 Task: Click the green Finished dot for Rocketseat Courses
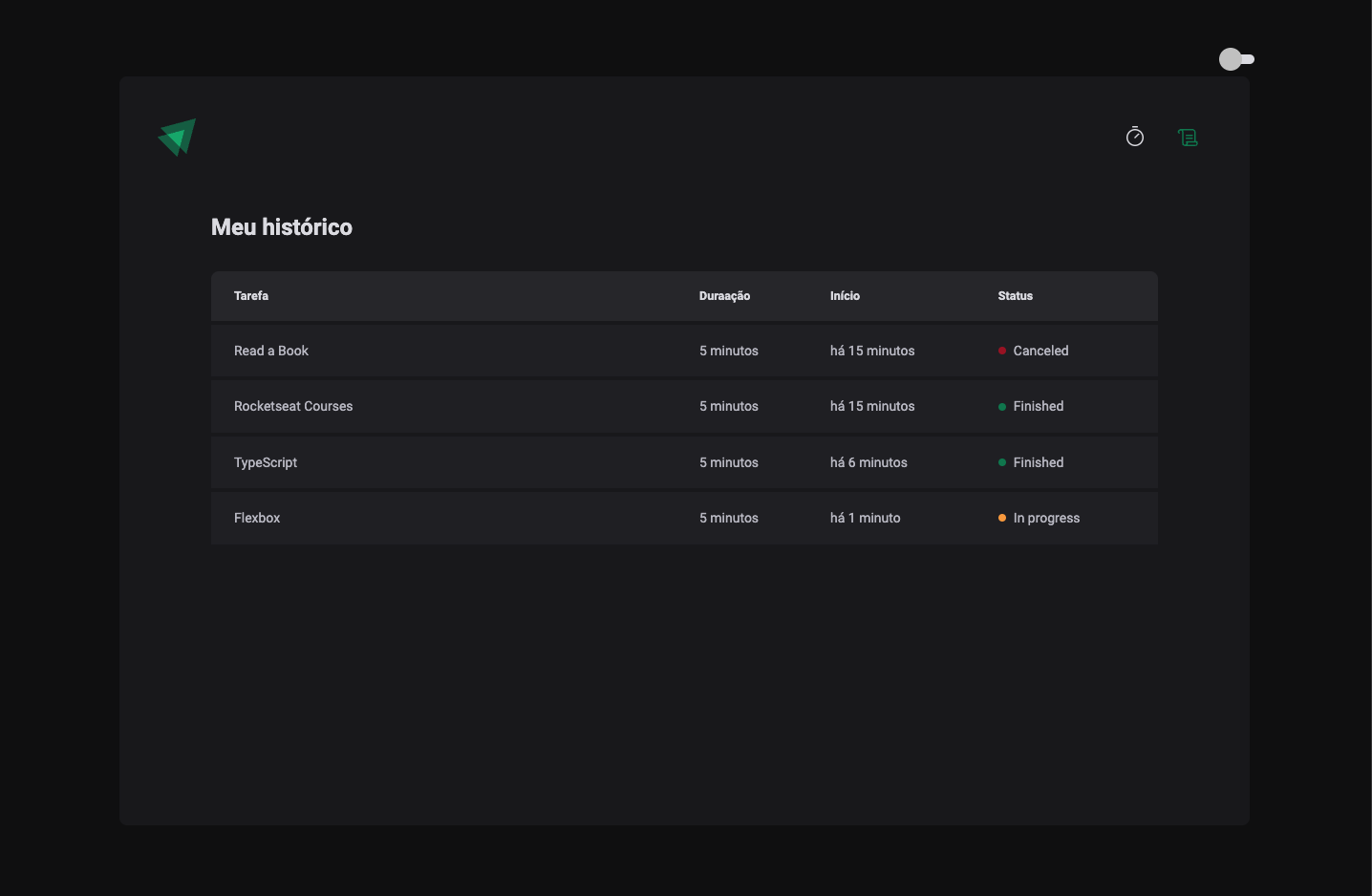point(1002,406)
